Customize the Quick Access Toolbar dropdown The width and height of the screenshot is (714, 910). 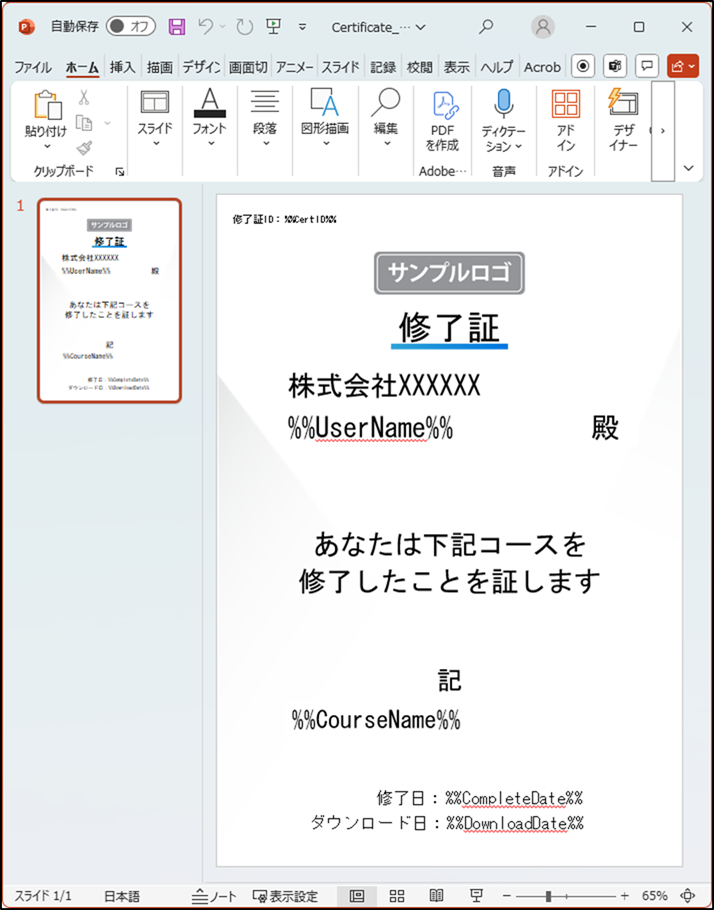302,27
